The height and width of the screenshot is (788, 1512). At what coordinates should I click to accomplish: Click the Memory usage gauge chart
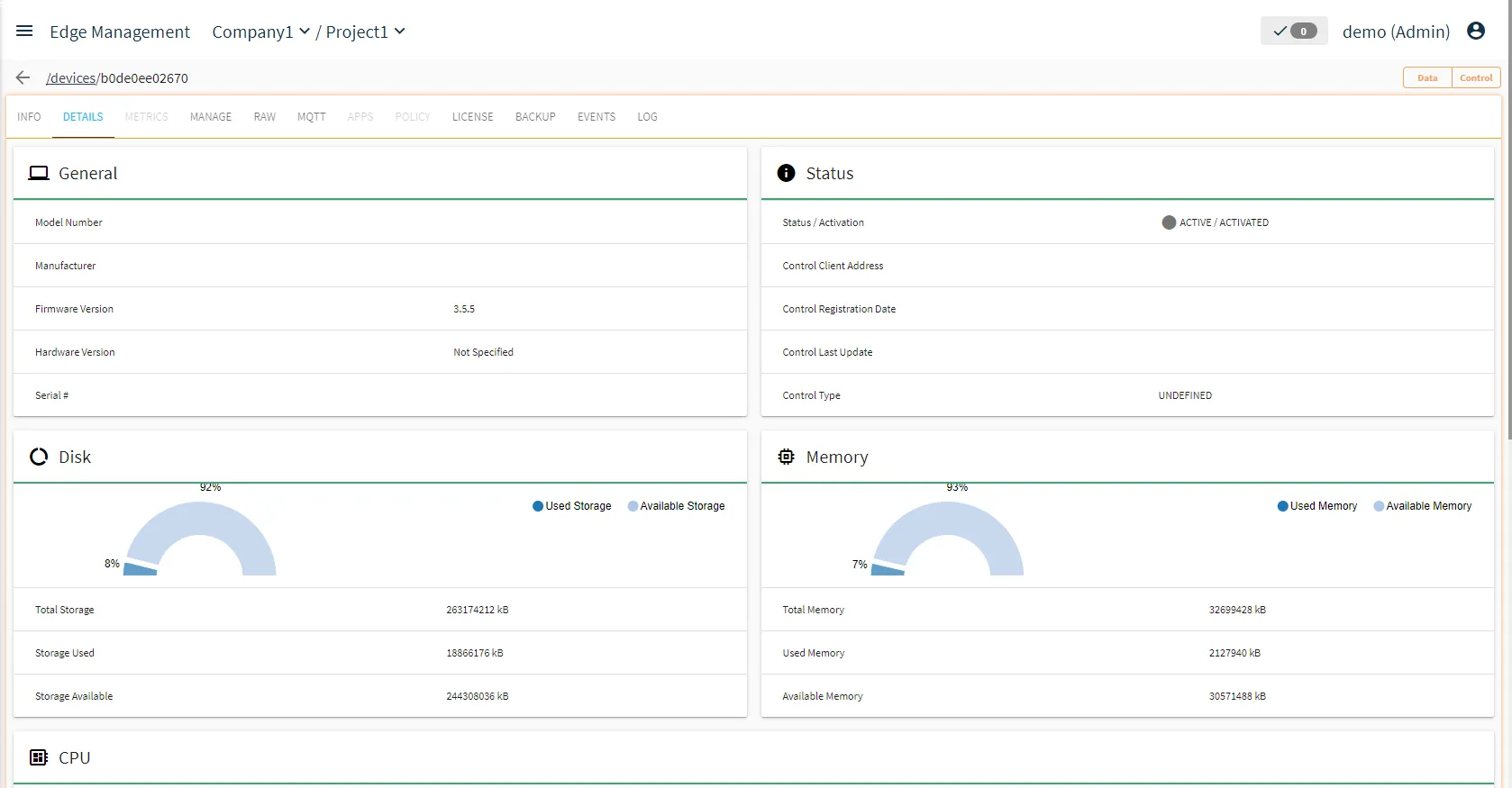tap(948, 538)
